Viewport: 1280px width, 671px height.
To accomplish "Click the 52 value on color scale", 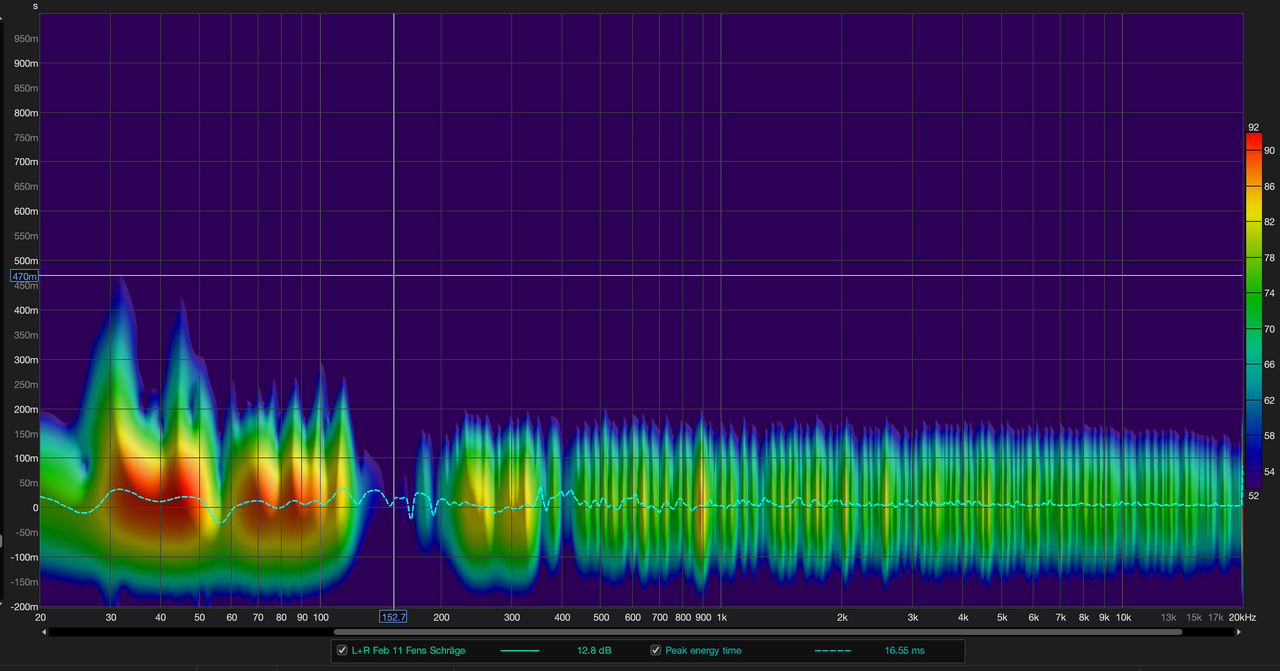I will 1253,496.
